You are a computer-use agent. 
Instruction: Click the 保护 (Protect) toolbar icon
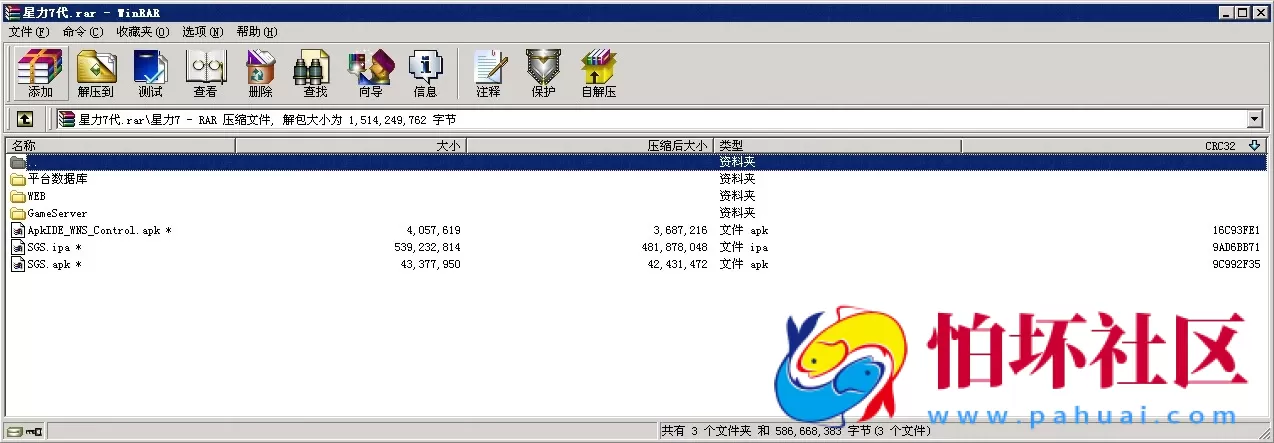click(x=543, y=72)
